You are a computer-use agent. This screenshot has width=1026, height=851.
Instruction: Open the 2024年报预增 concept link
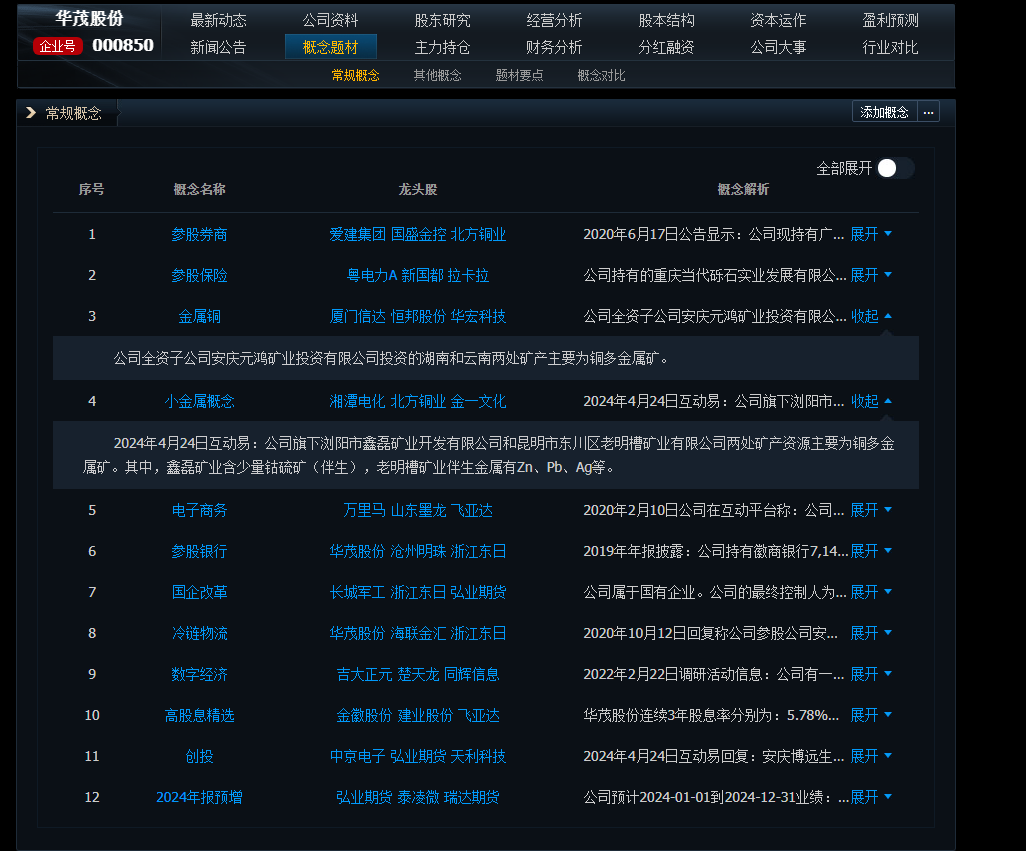click(x=200, y=797)
